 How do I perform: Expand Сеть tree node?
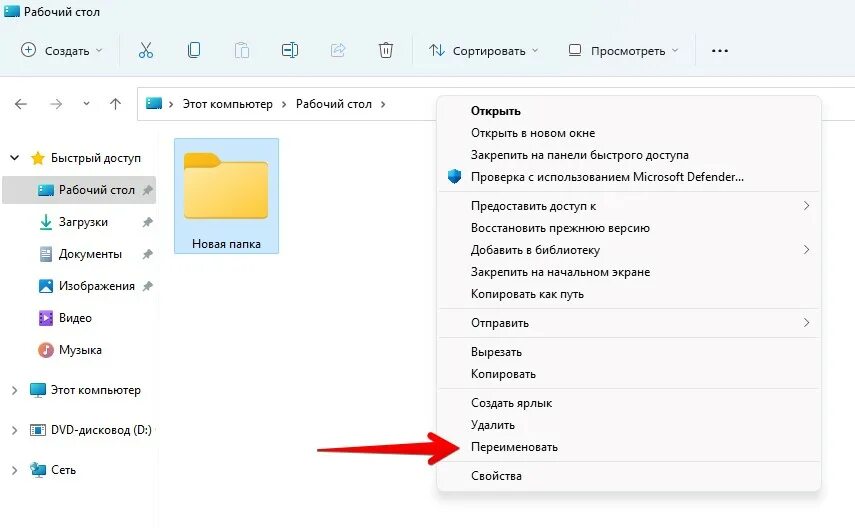(15, 470)
